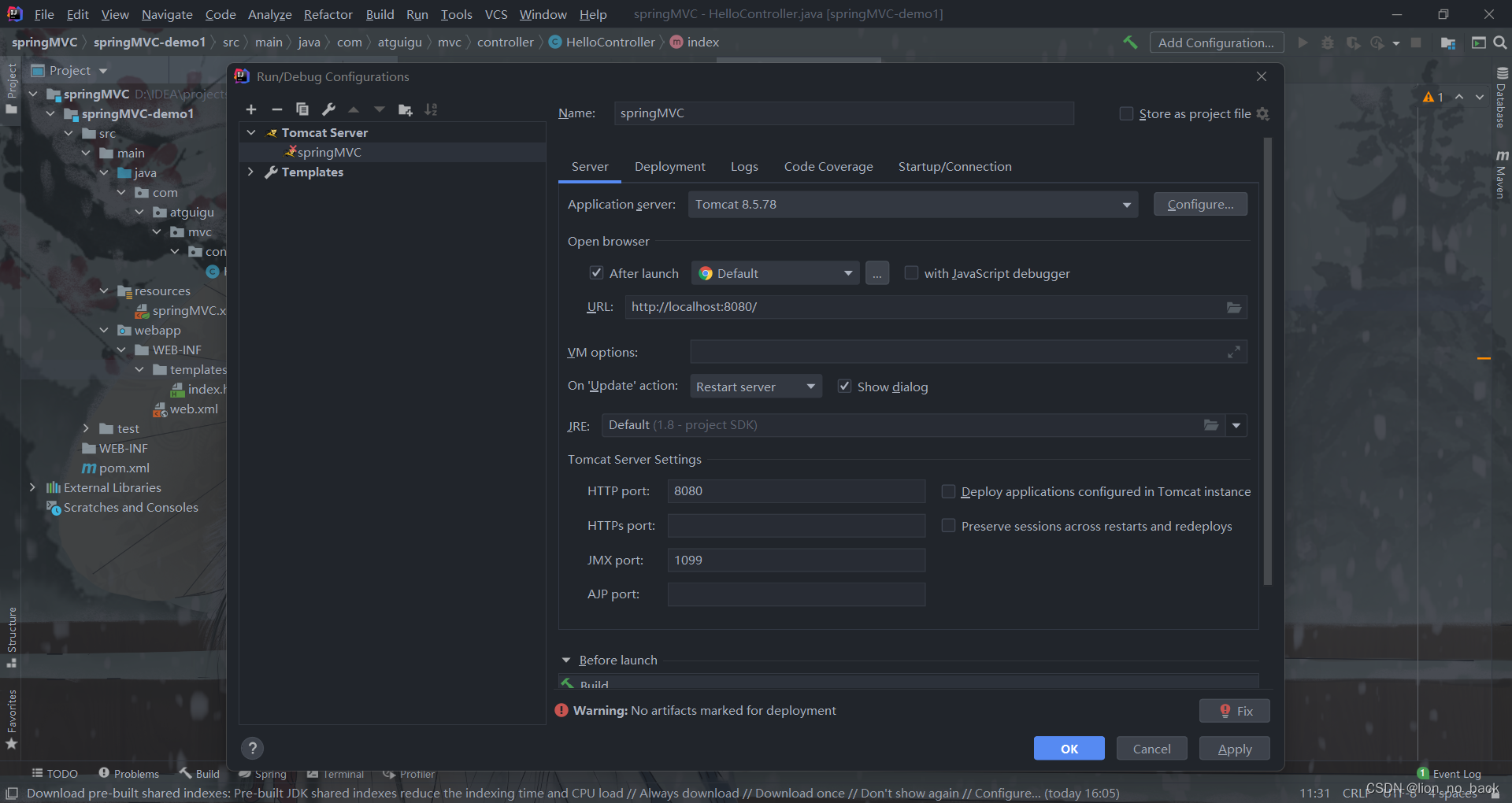Viewport: 1512px width, 803px height.
Task: Remove selected configuration with minus icon
Action: coord(276,109)
